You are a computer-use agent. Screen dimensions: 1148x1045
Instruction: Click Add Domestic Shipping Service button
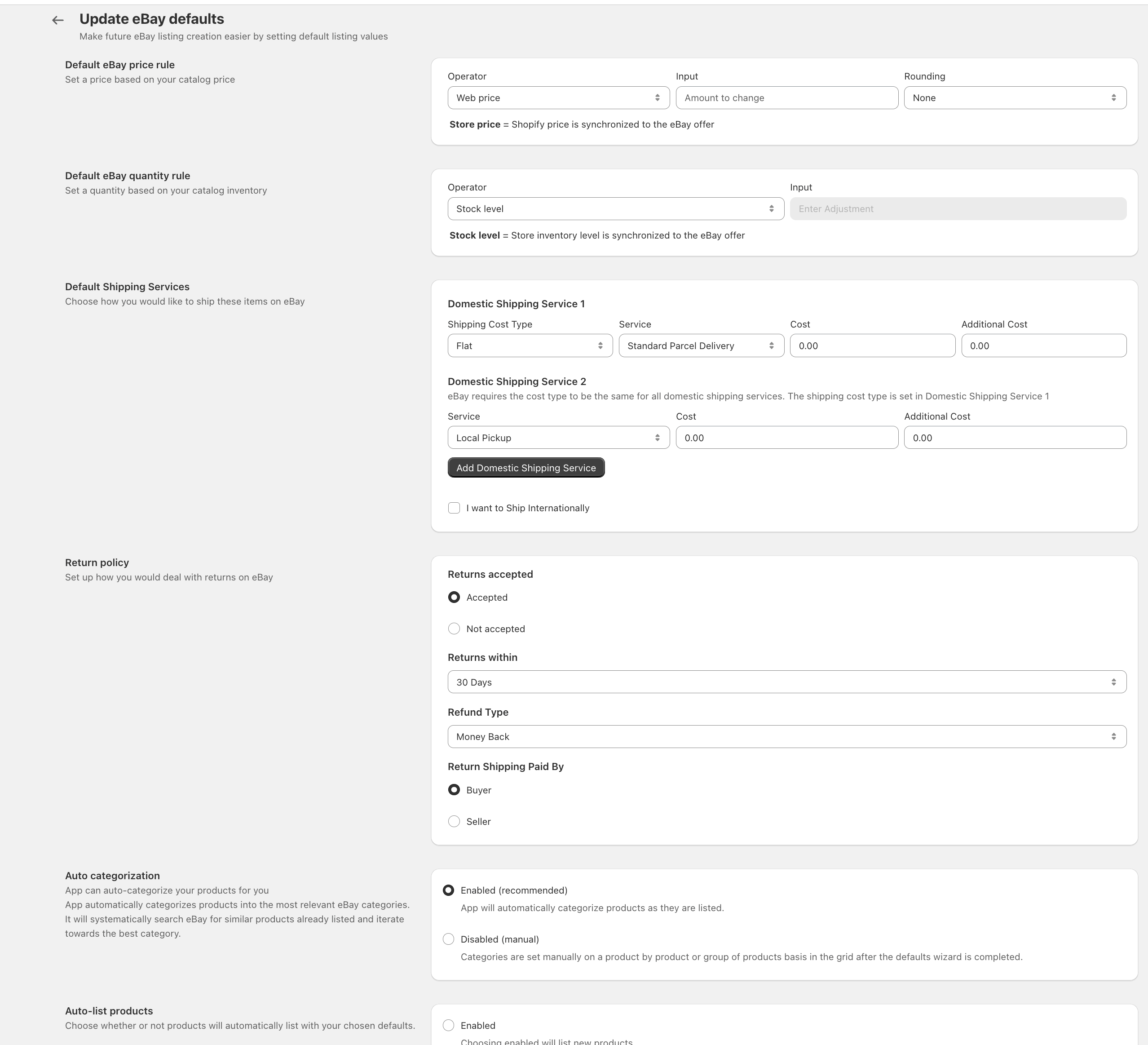tap(525, 467)
